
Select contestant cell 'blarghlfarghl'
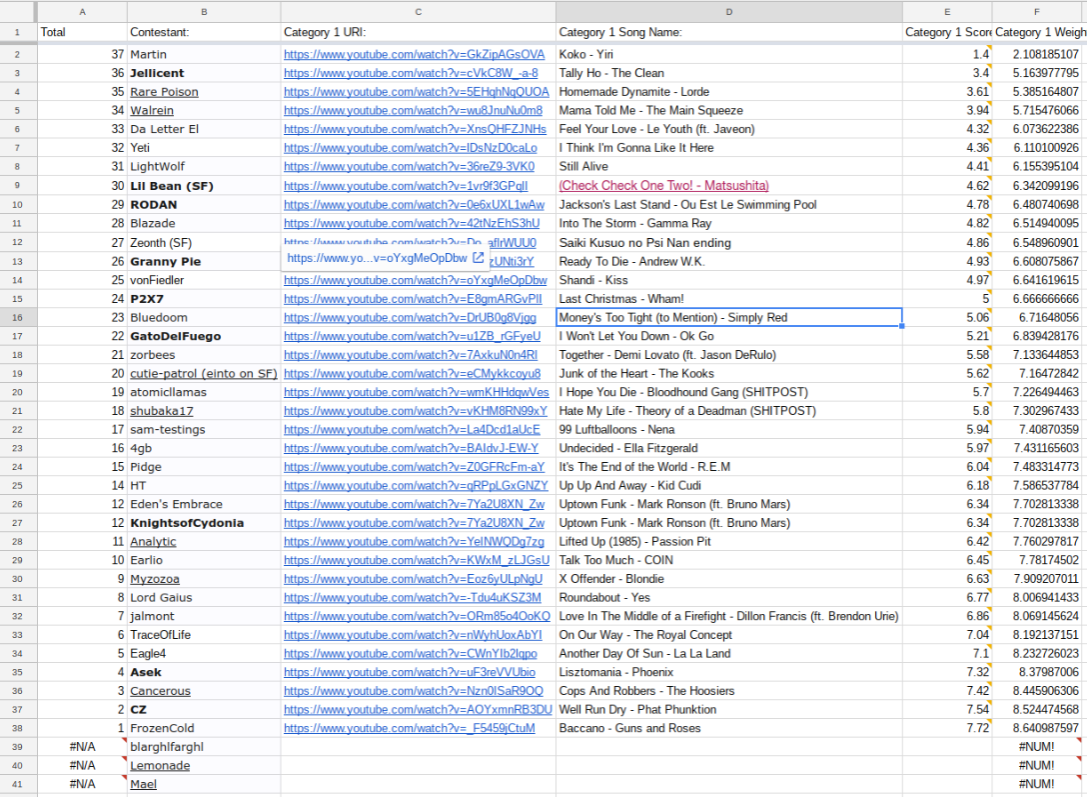(x=204, y=747)
